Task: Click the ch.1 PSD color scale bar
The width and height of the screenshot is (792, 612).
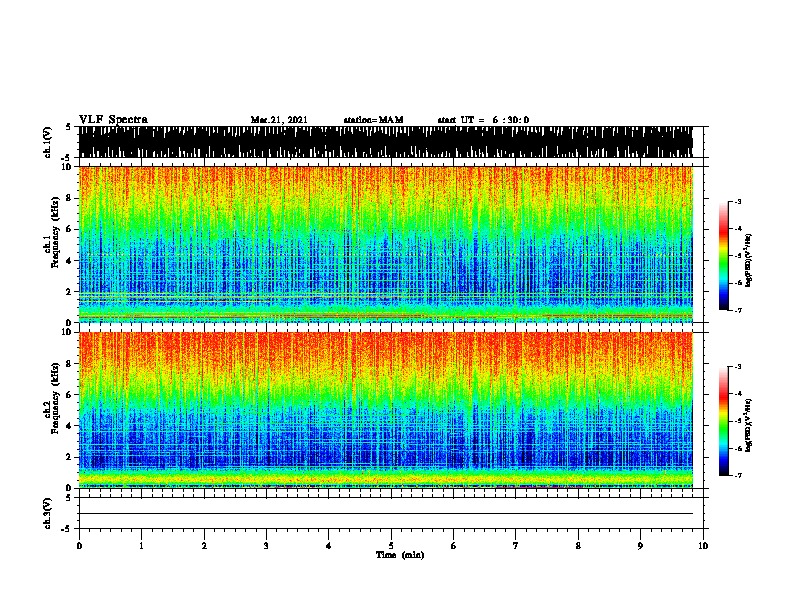Action: point(724,256)
